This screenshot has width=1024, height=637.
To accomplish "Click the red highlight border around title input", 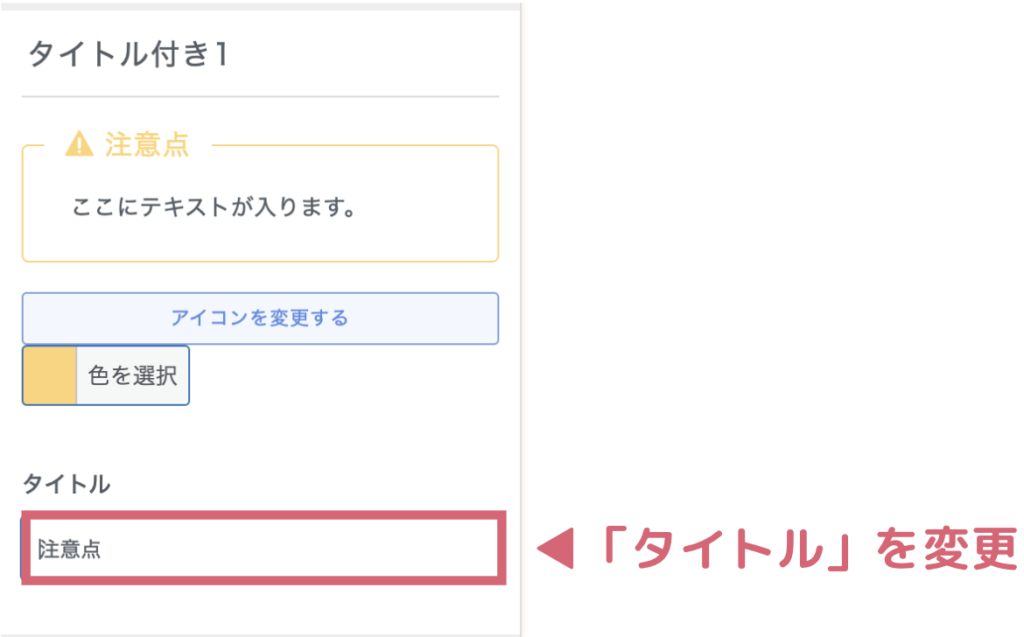I will point(263,515).
